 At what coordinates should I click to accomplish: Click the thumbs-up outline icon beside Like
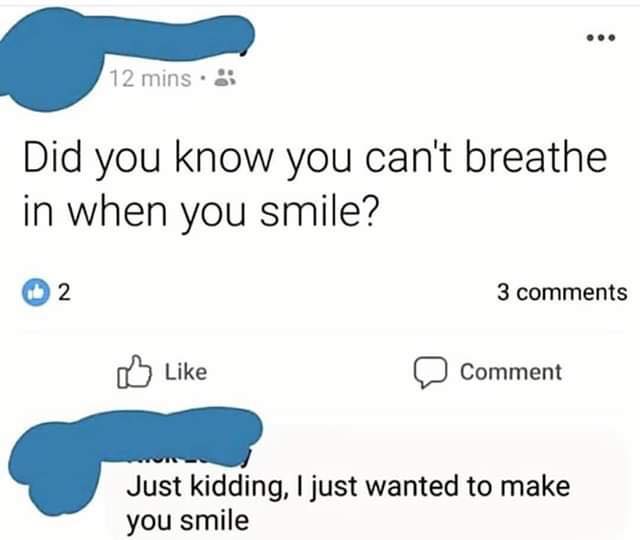133,373
